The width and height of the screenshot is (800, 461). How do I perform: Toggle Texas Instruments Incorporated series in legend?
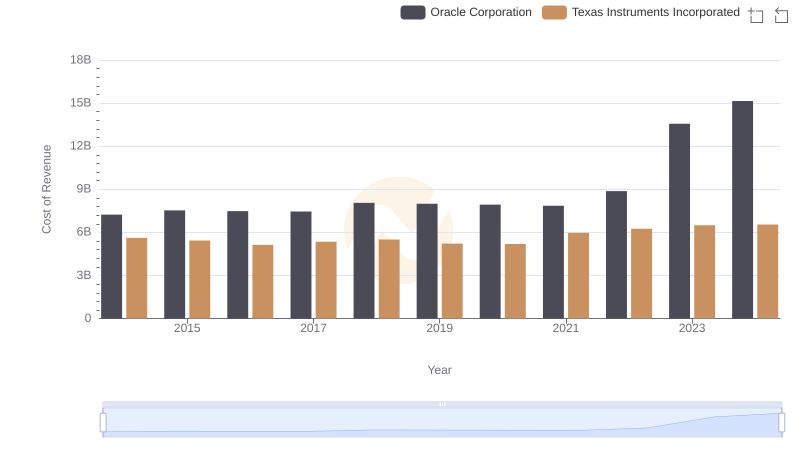click(x=641, y=12)
